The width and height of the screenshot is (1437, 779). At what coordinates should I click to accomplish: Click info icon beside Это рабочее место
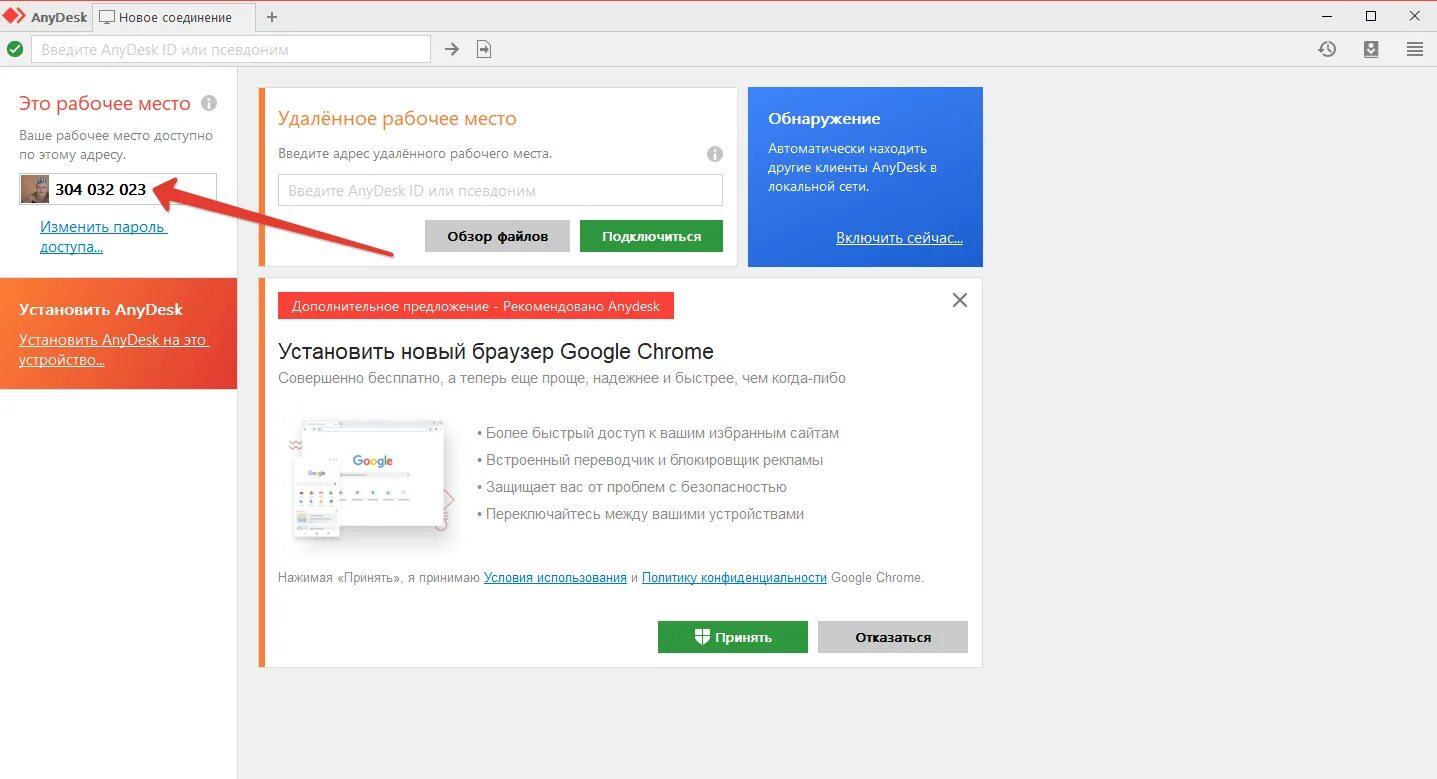coord(209,103)
